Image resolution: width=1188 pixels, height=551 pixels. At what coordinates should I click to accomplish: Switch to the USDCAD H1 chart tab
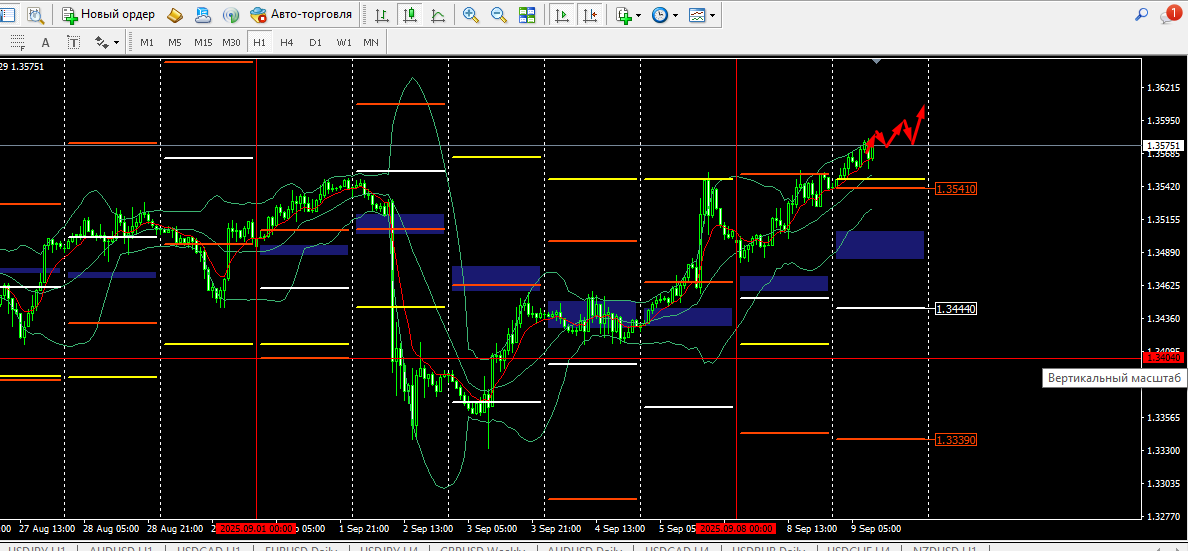209,547
